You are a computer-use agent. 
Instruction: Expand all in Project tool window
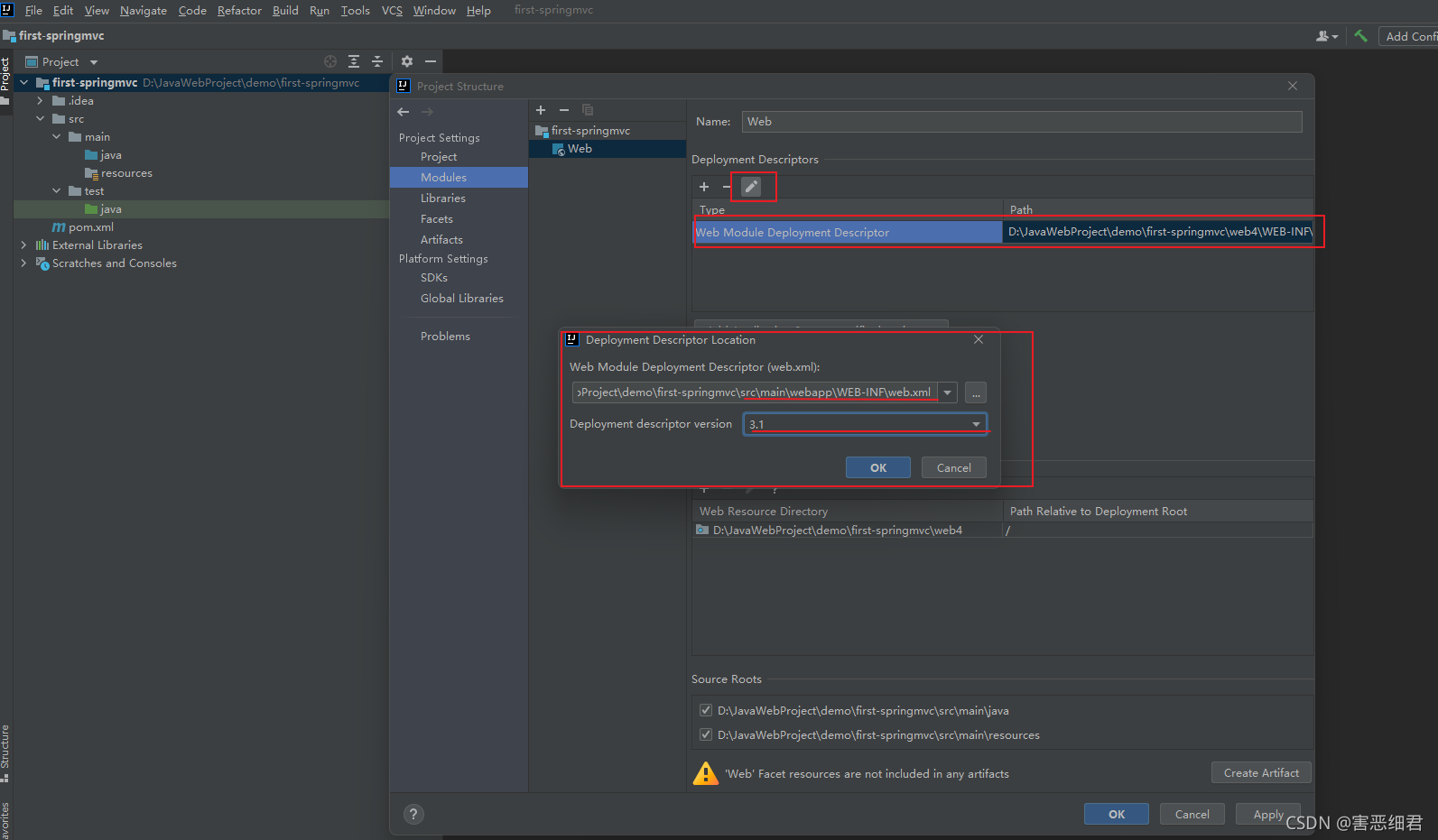click(x=354, y=61)
